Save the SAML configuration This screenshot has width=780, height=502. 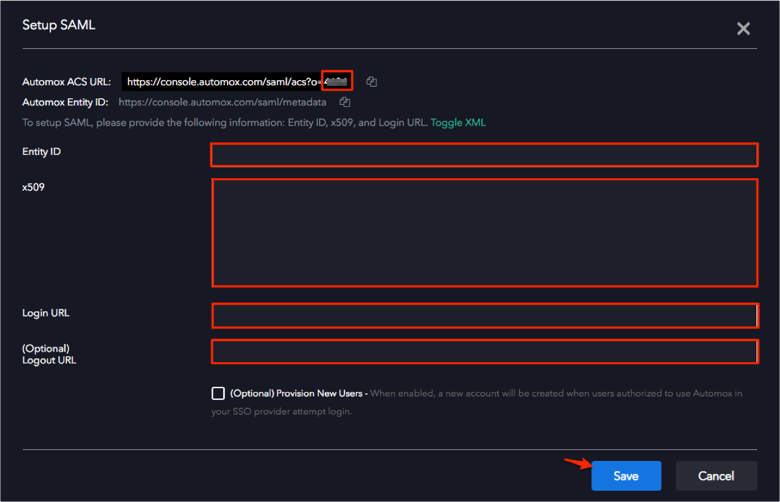[626, 476]
